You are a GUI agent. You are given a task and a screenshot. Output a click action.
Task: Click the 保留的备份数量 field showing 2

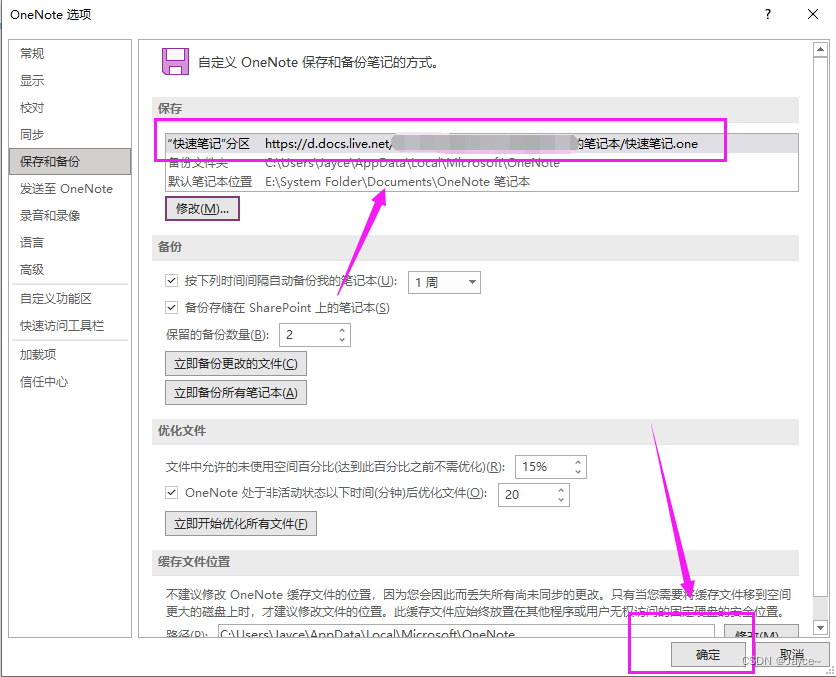308,335
